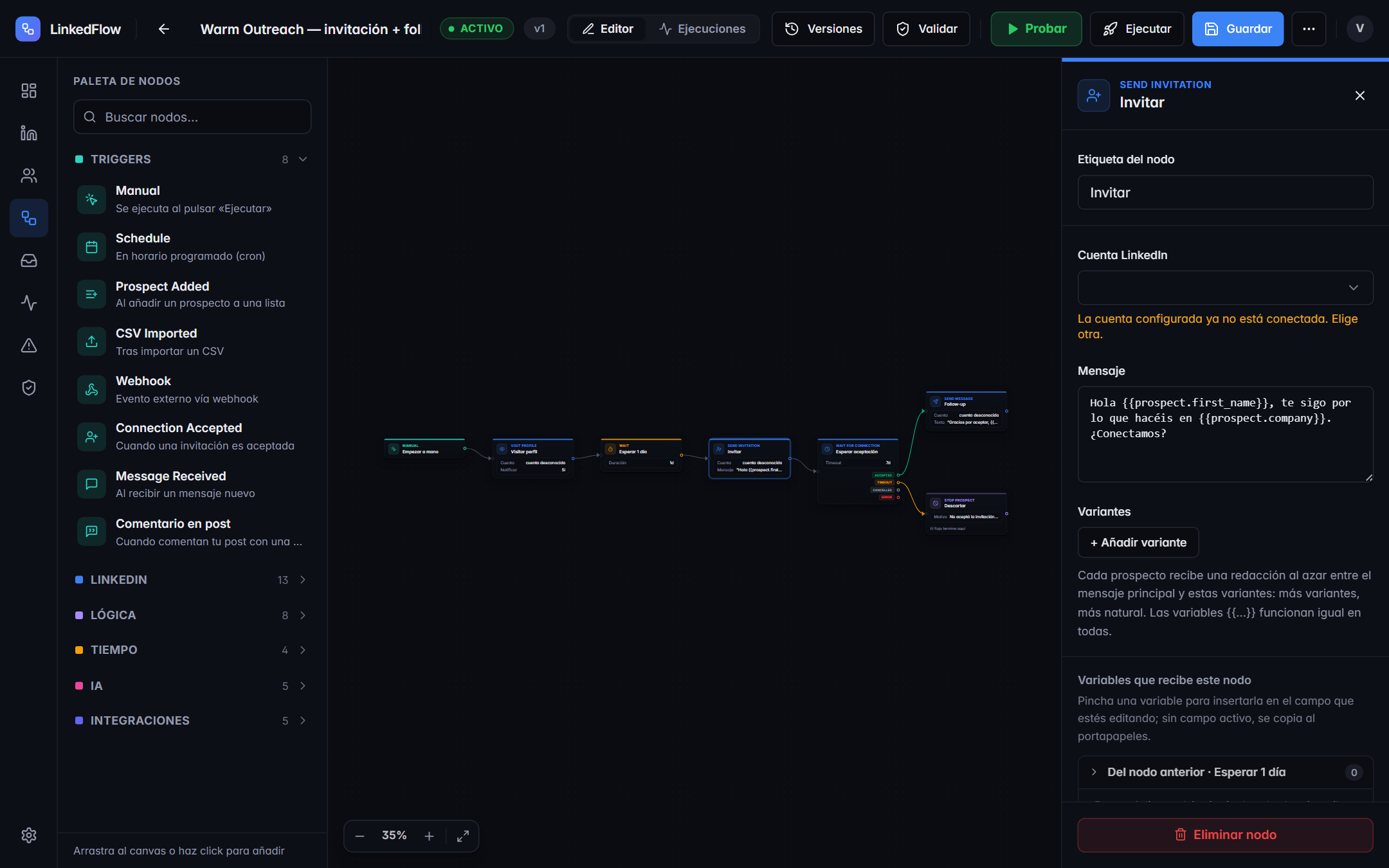
Task: Click the 35% zoom level value
Action: [394, 835]
